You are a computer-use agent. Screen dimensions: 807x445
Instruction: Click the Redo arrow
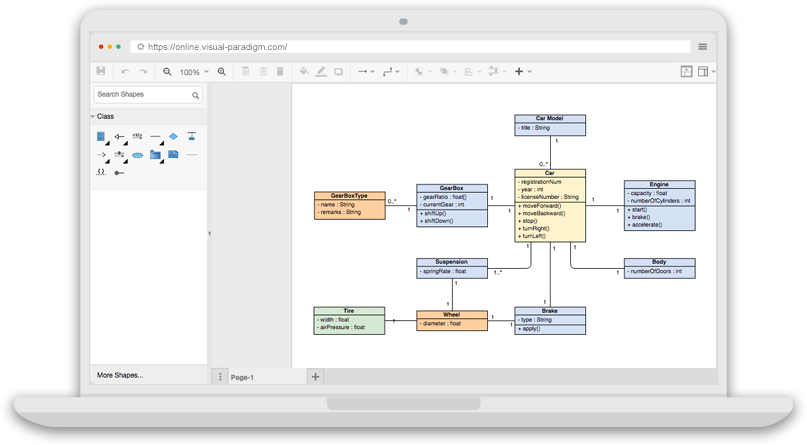point(143,72)
